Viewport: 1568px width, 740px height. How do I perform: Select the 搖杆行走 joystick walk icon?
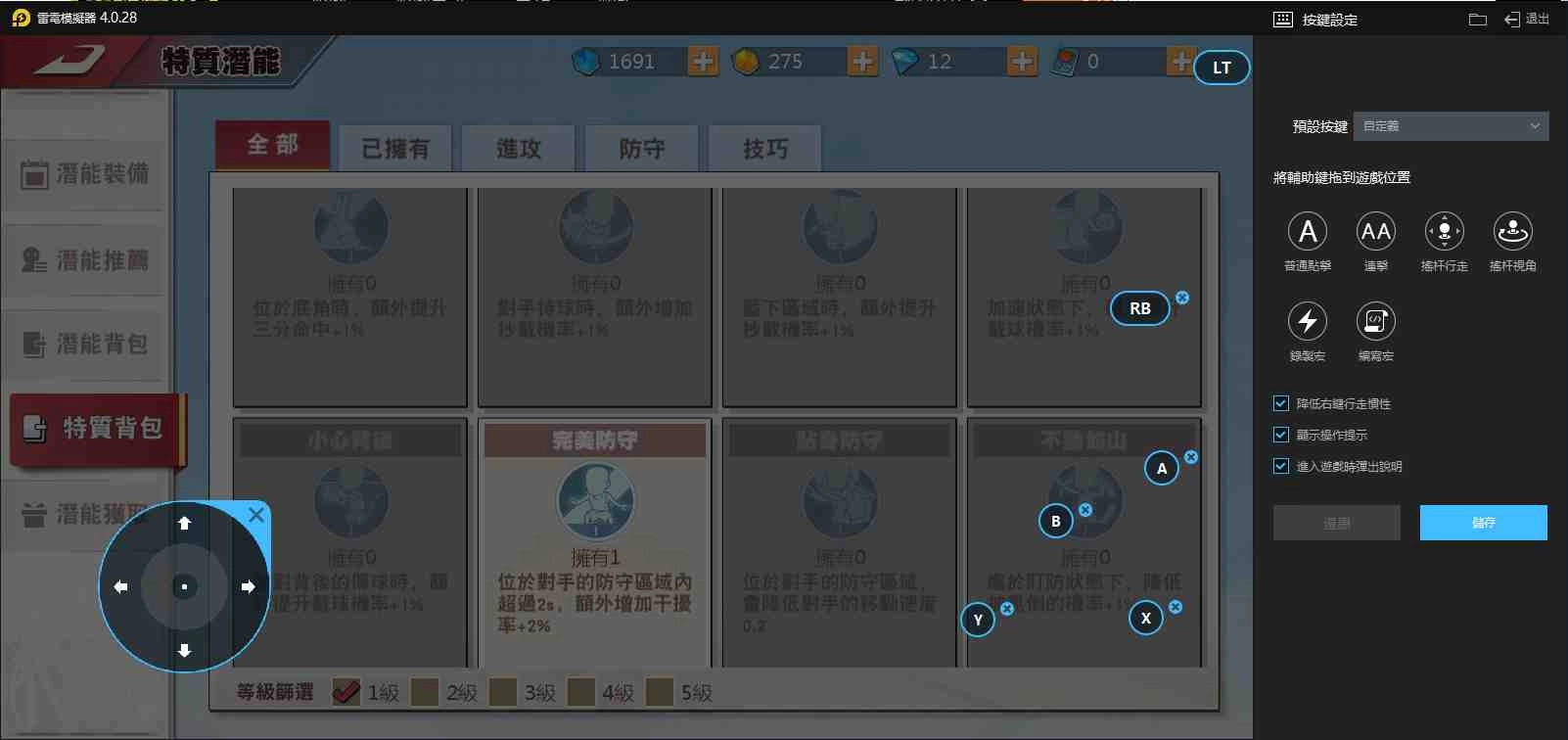pos(1444,232)
